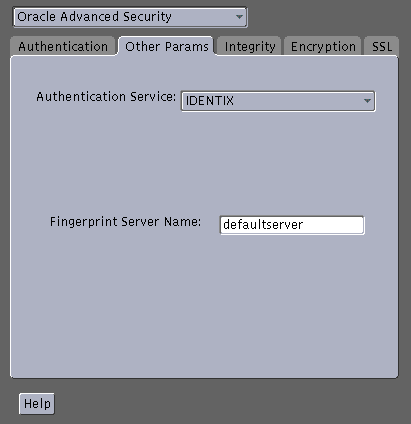The width and height of the screenshot is (411, 424).
Task: Open the Oracle Advanced Security dropdown
Action: coord(130,17)
